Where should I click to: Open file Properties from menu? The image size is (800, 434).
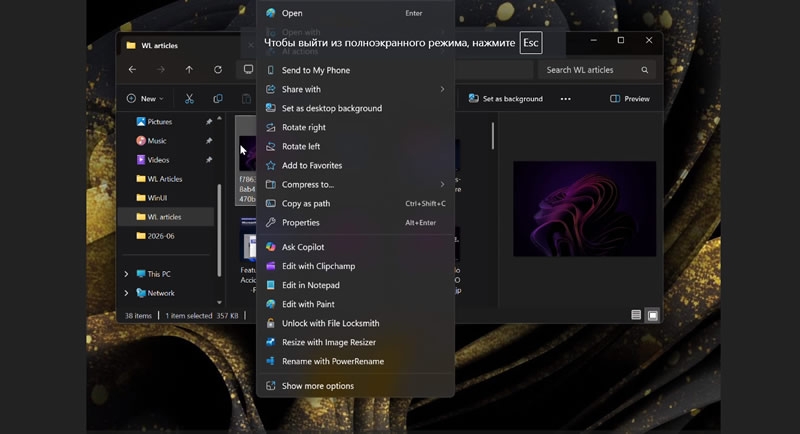click(x=355, y=222)
